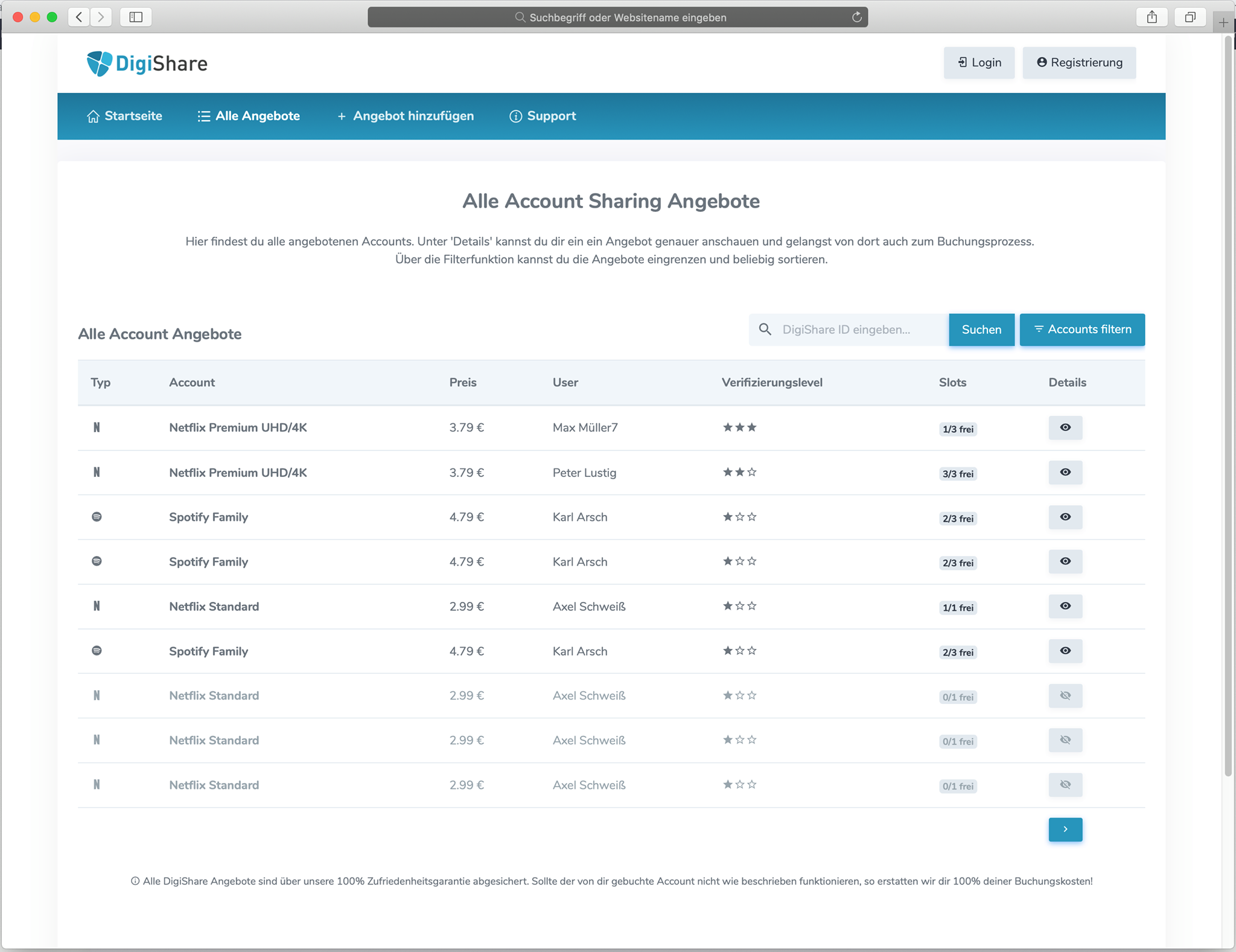Image resolution: width=1236 pixels, height=952 pixels.
Task: View details of Max Müller7 Netflix Premium offer
Action: [1065, 427]
